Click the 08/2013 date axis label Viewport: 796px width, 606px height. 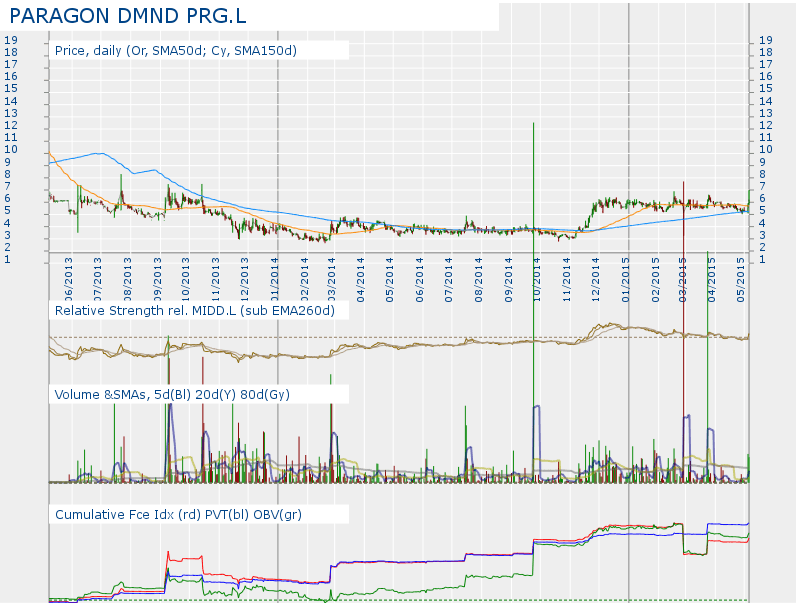click(x=127, y=280)
